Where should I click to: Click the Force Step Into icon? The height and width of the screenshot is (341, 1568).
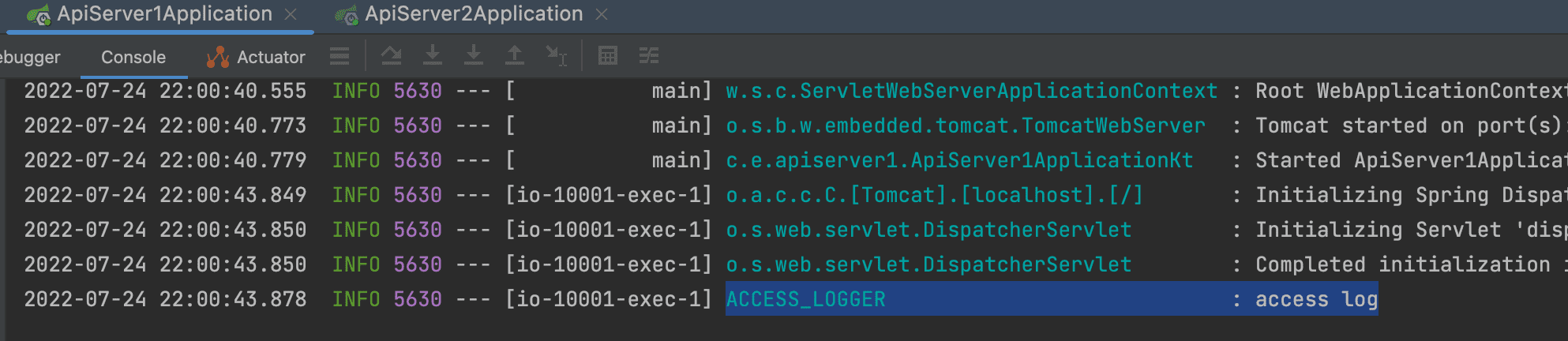474,55
